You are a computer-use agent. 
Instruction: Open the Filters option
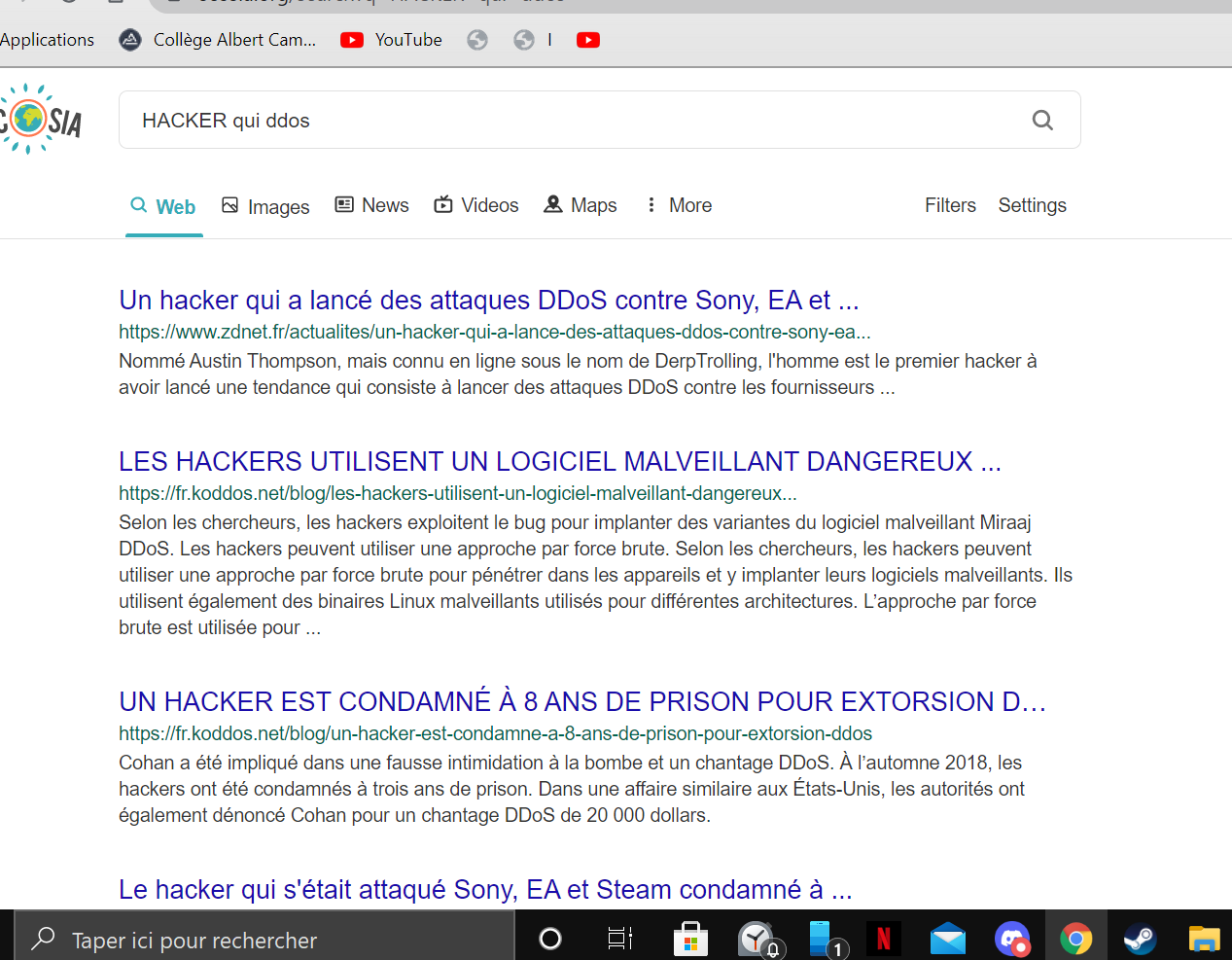coord(950,205)
